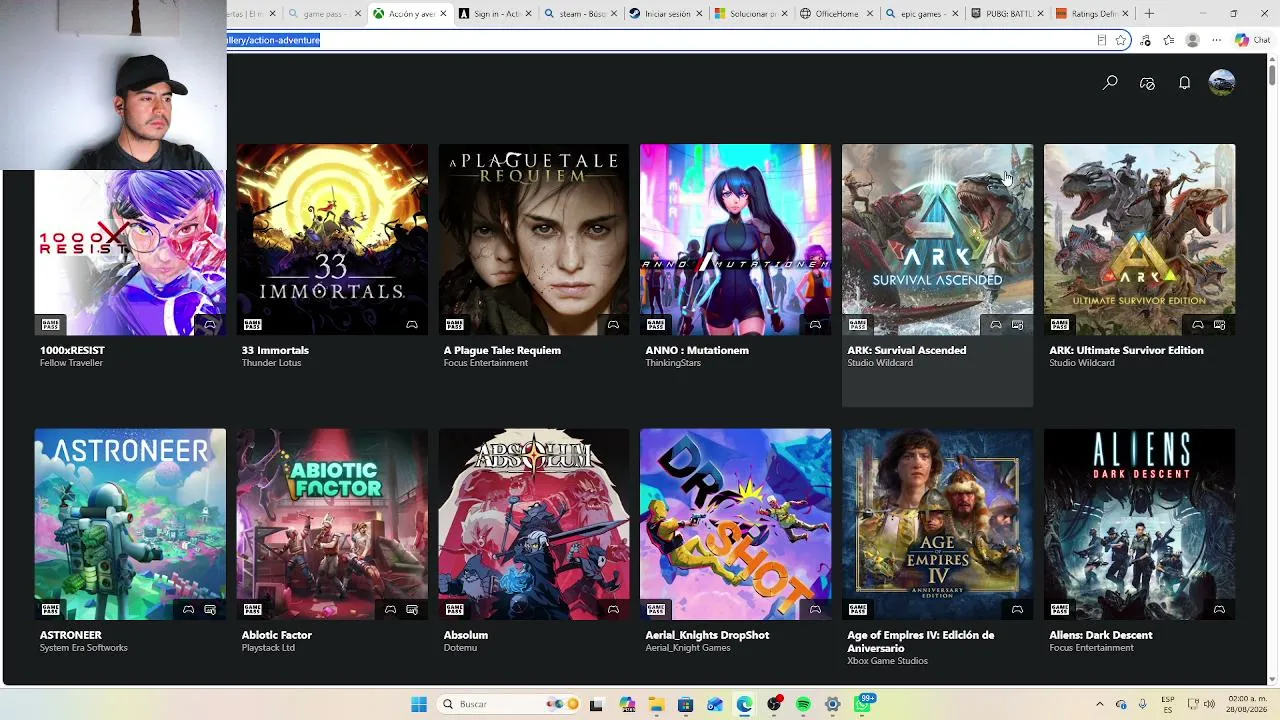Open Spotify from the taskbar

click(803, 704)
